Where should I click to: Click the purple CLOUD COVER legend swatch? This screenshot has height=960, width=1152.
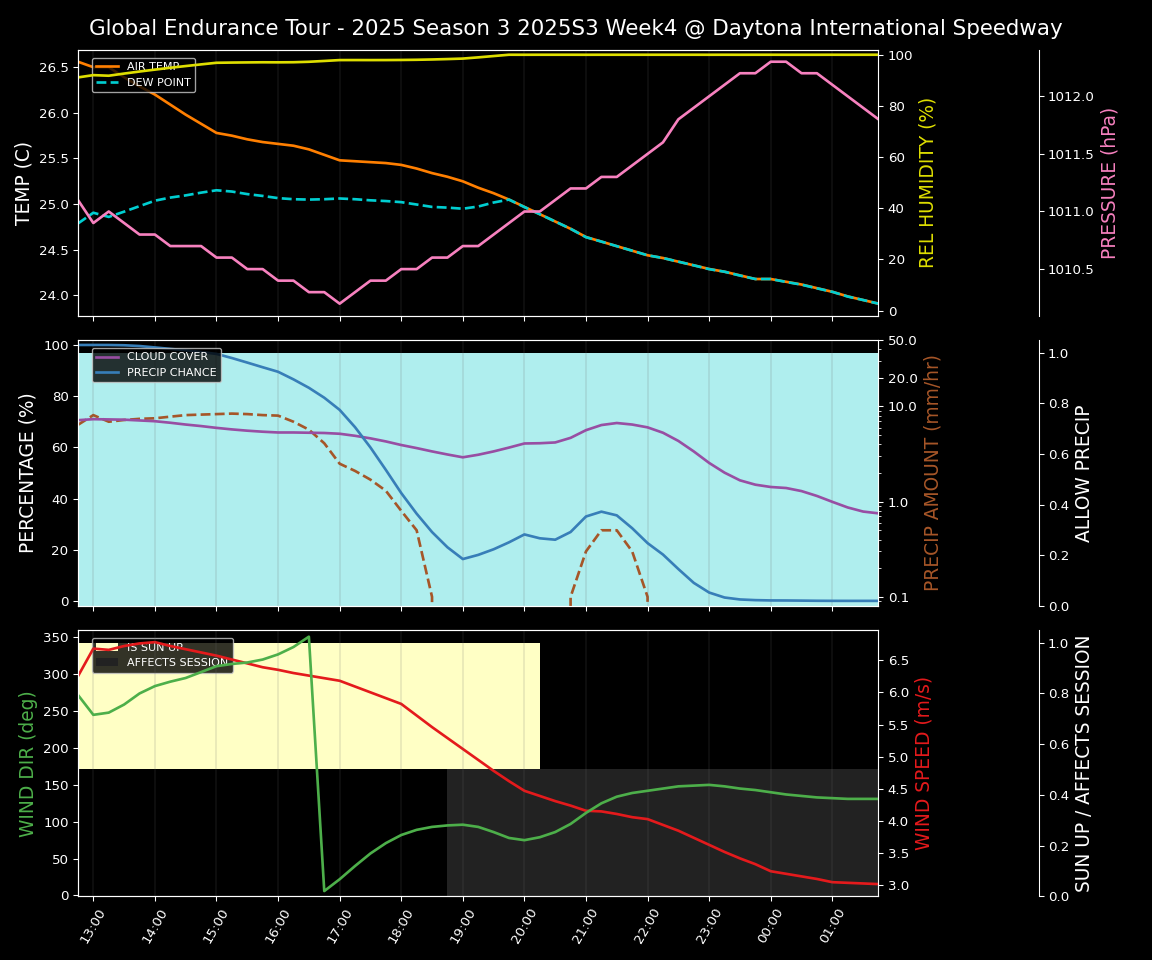tap(107, 356)
